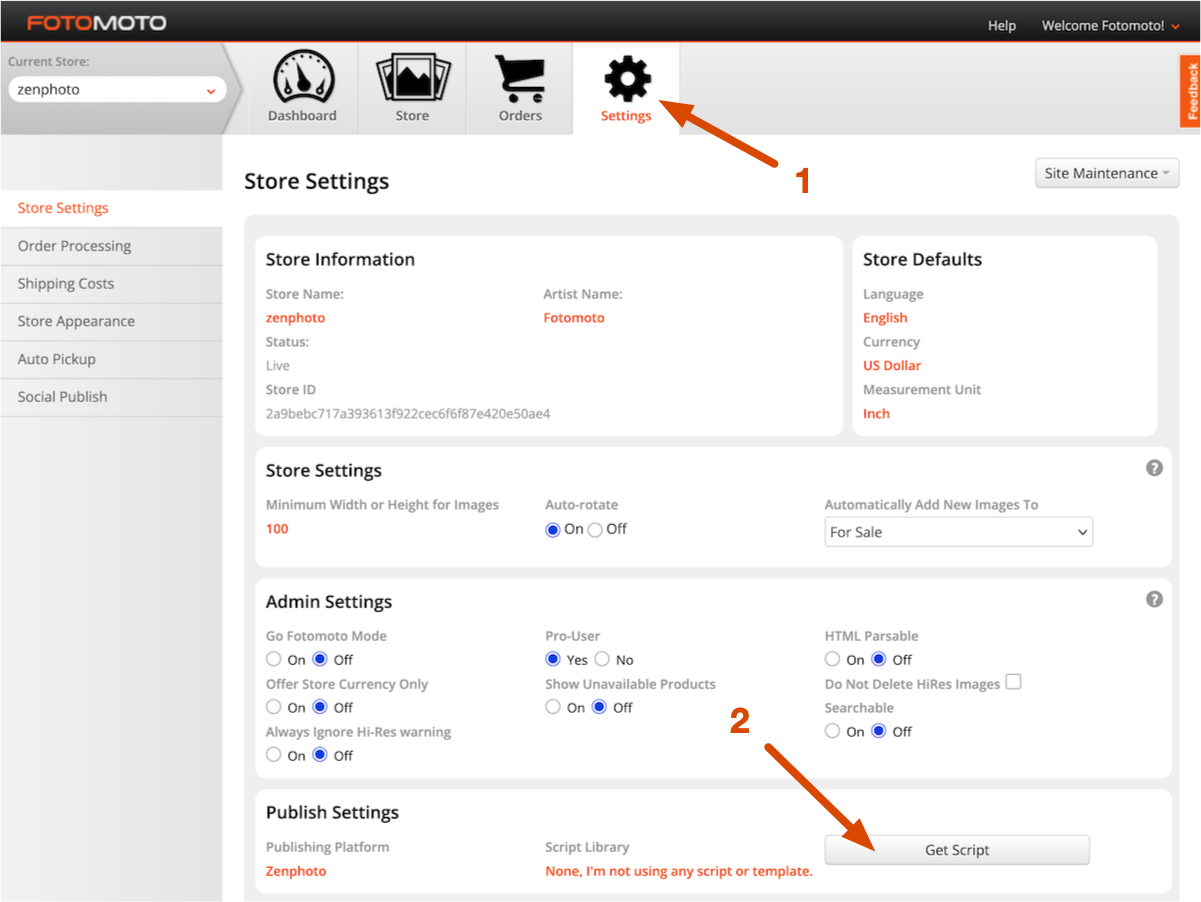Set Auto-rotate to Off
The height and width of the screenshot is (902, 1201).
[x=595, y=530]
